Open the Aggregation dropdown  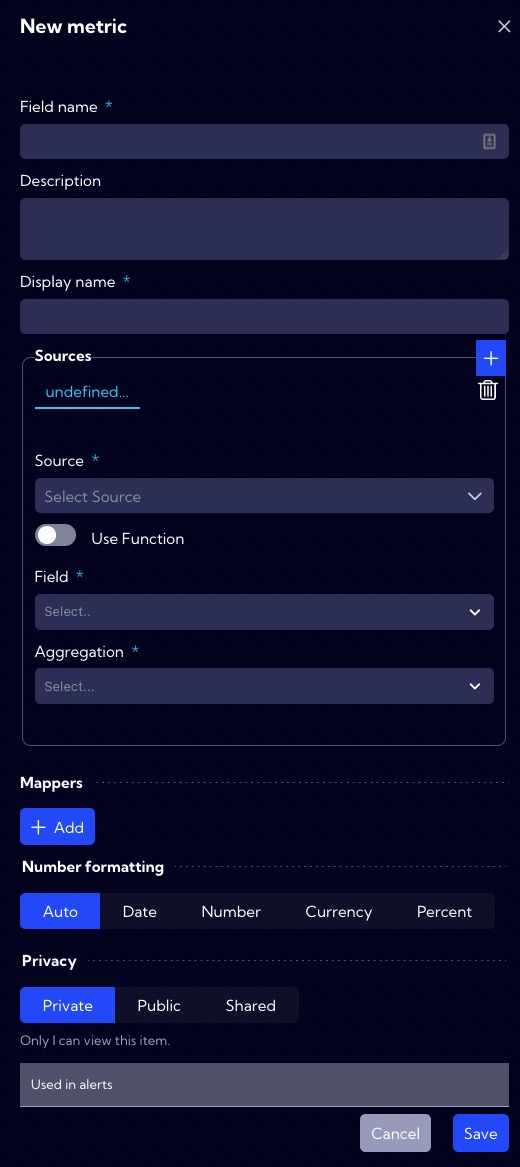point(264,686)
